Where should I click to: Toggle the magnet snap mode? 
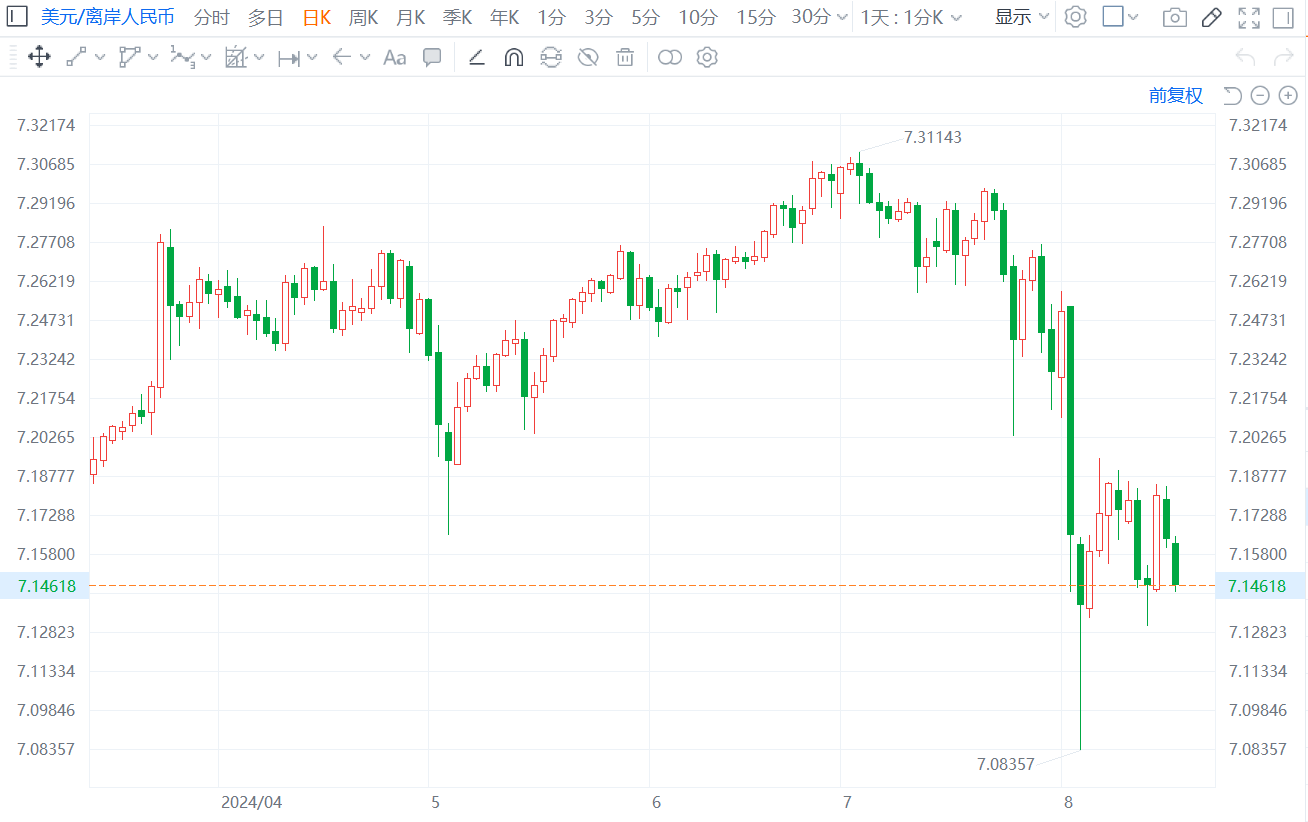(x=514, y=57)
